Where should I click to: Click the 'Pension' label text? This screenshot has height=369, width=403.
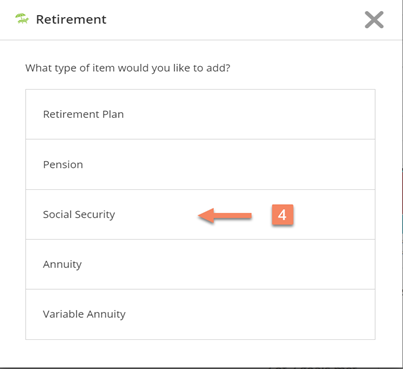pyautogui.click(x=63, y=165)
